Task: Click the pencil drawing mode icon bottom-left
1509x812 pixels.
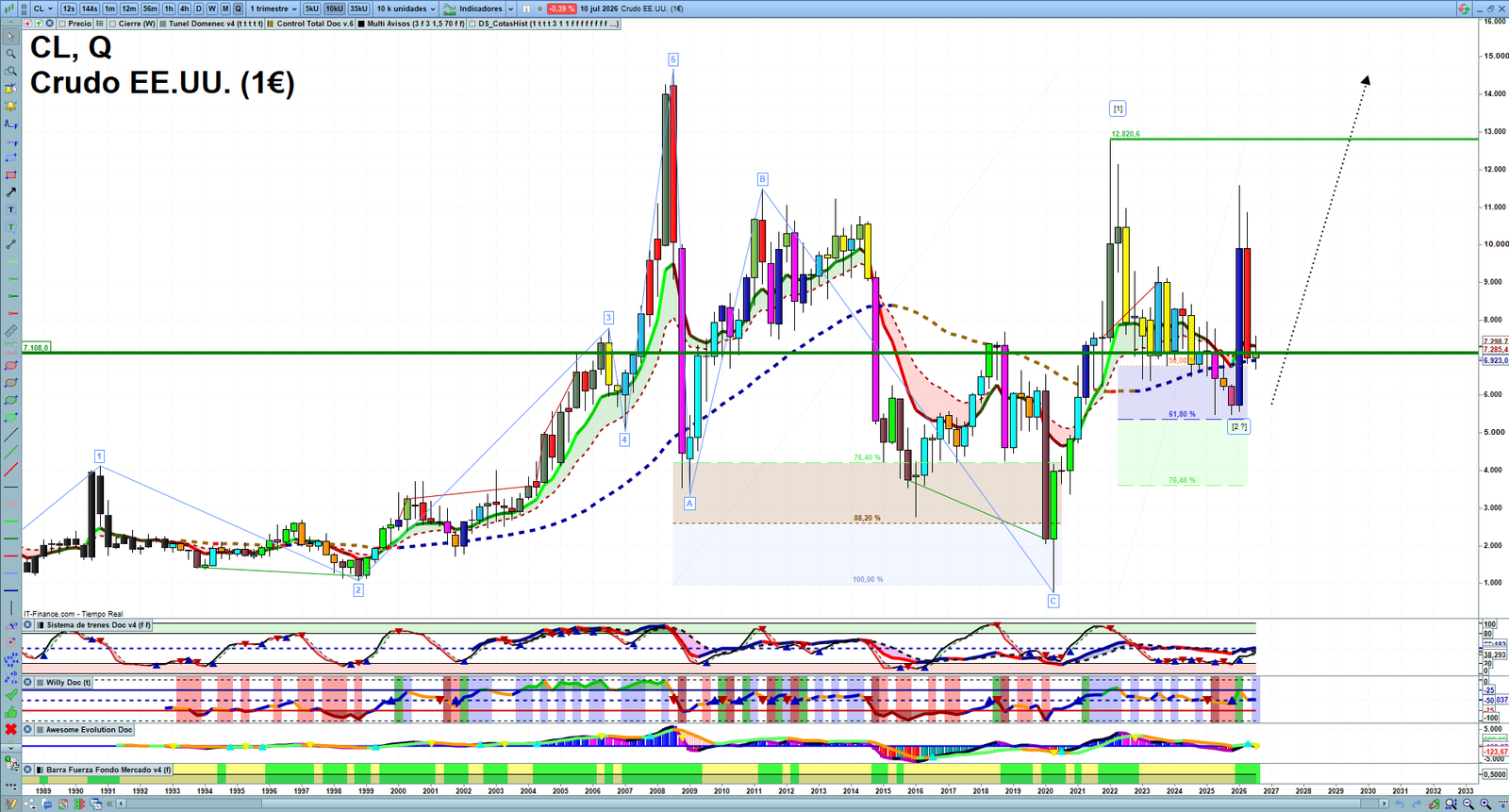Action: (x=10, y=804)
